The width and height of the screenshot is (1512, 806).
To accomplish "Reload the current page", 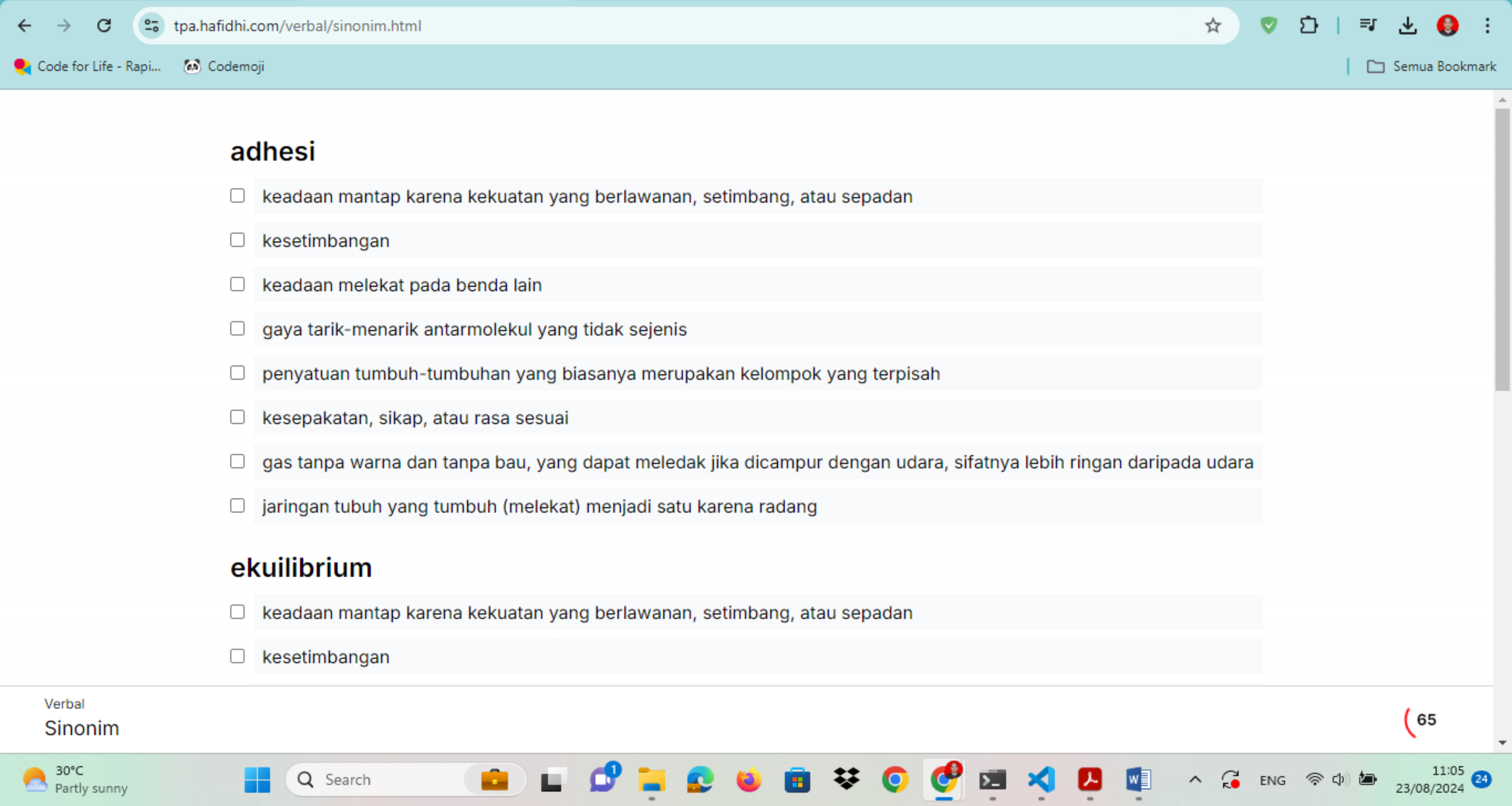I will pyautogui.click(x=104, y=26).
